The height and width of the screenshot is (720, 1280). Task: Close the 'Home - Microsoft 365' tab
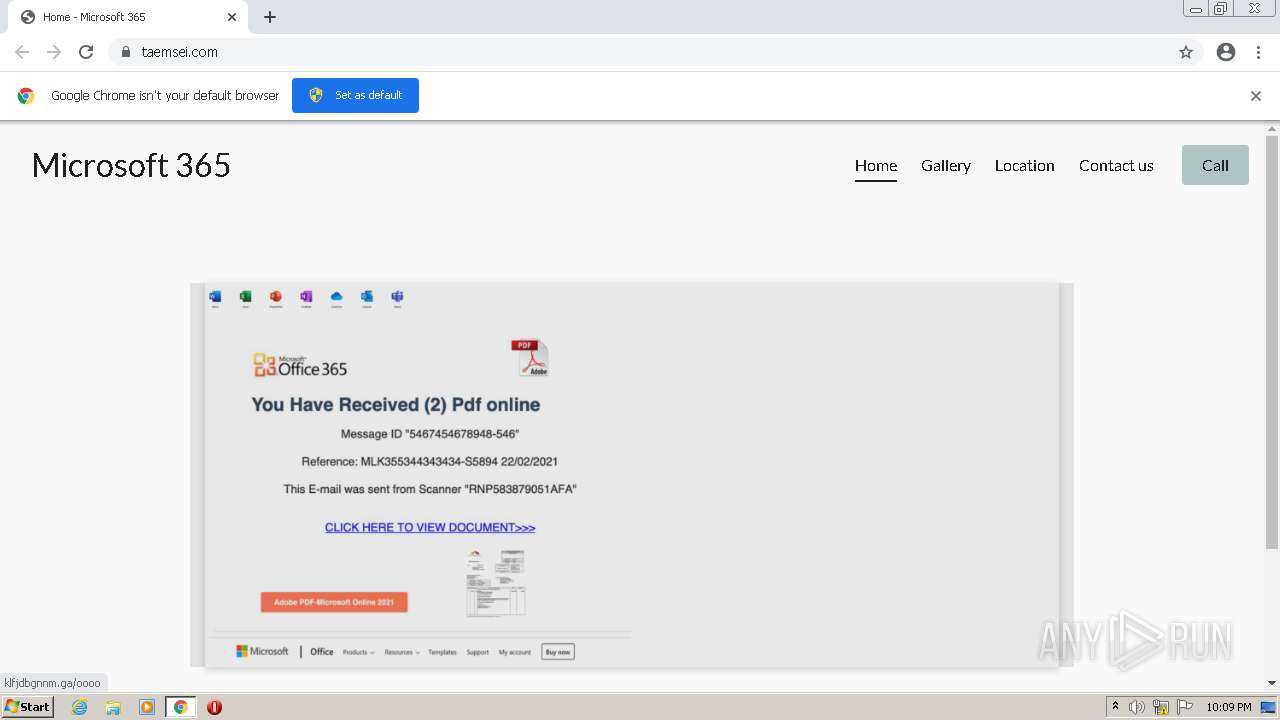[232, 17]
